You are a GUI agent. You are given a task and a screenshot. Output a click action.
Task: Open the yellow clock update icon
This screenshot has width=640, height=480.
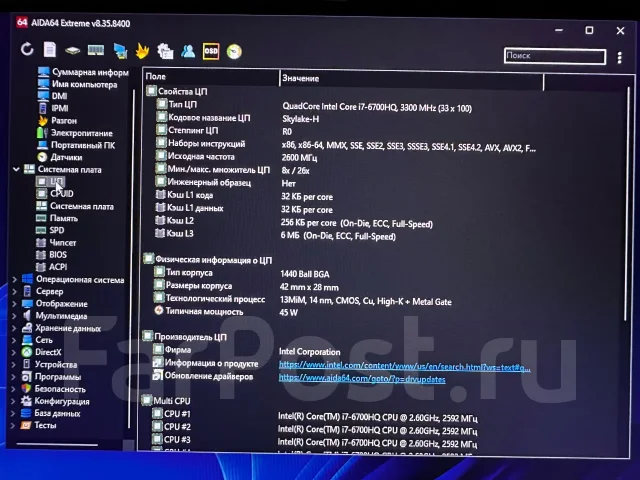click(234, 51)
